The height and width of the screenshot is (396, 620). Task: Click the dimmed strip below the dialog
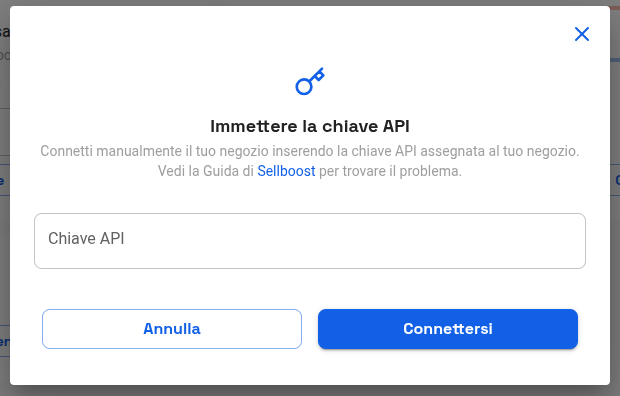coord(310,391)
